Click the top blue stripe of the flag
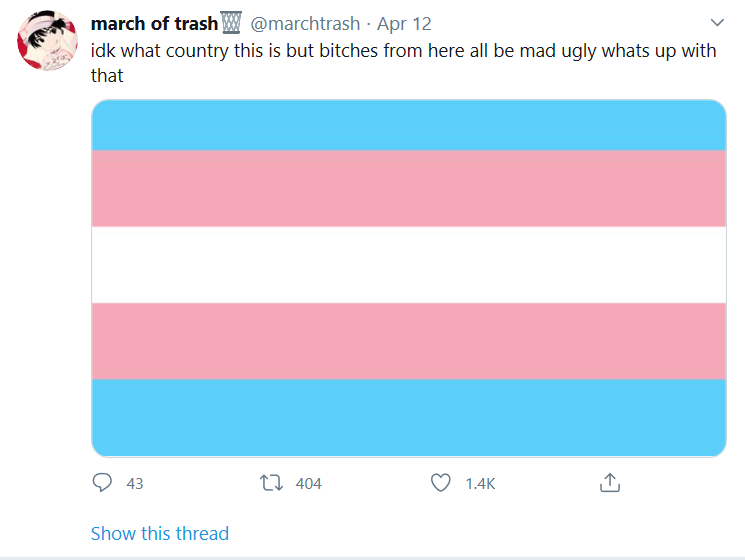This screenshot has width=745, height=560. (408, 126)
